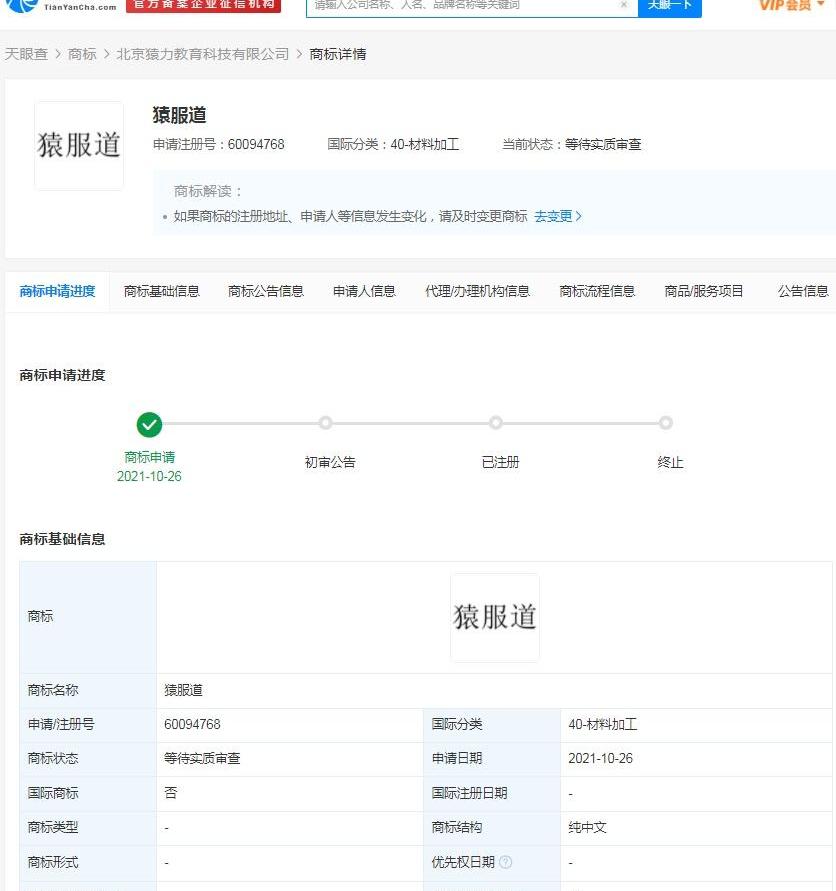This screenshot has width=836, height=891.
Task: Click the 40-材料加工 table cell
Action: point(696,725)
